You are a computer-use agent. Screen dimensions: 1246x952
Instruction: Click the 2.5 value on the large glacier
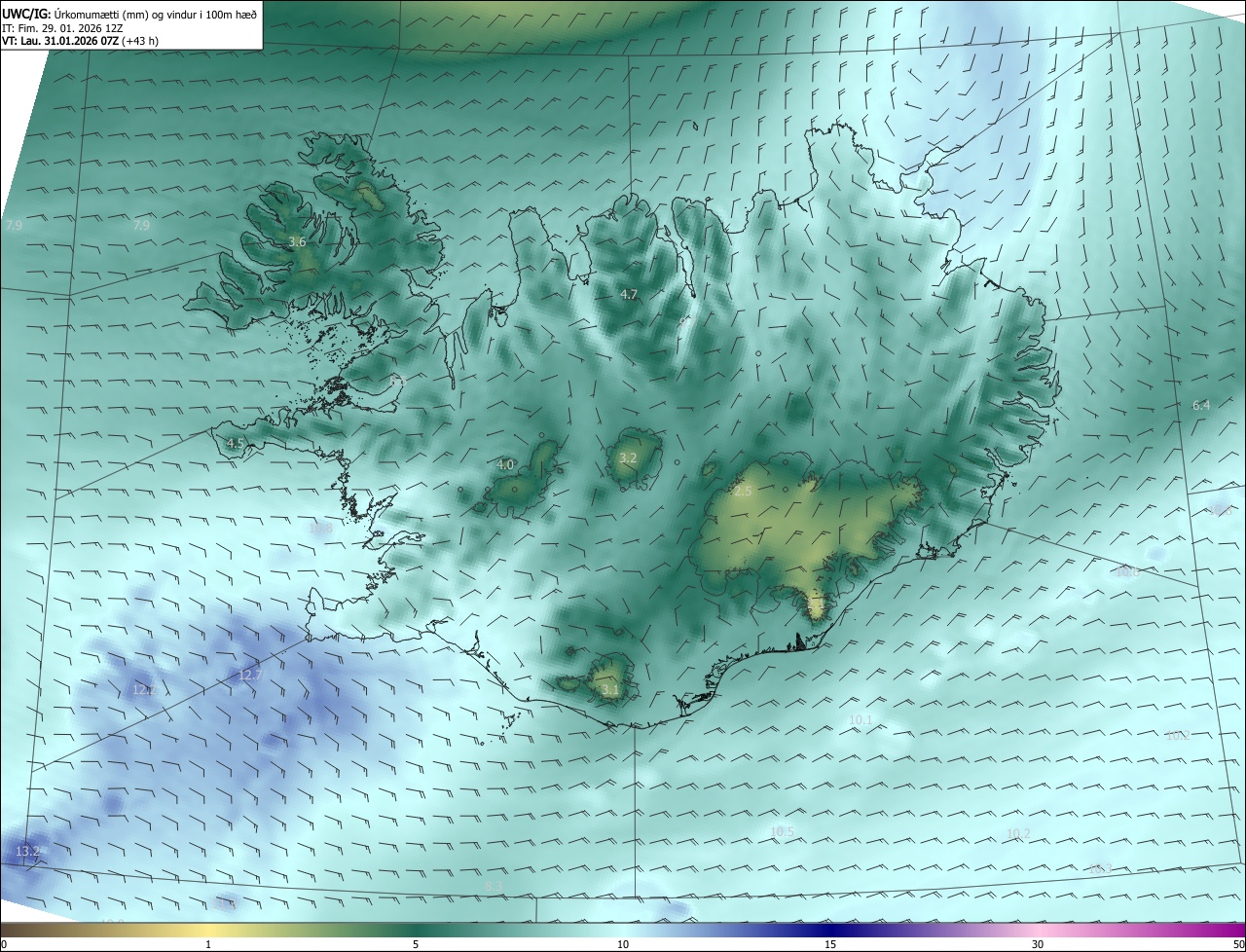point(743,492)
